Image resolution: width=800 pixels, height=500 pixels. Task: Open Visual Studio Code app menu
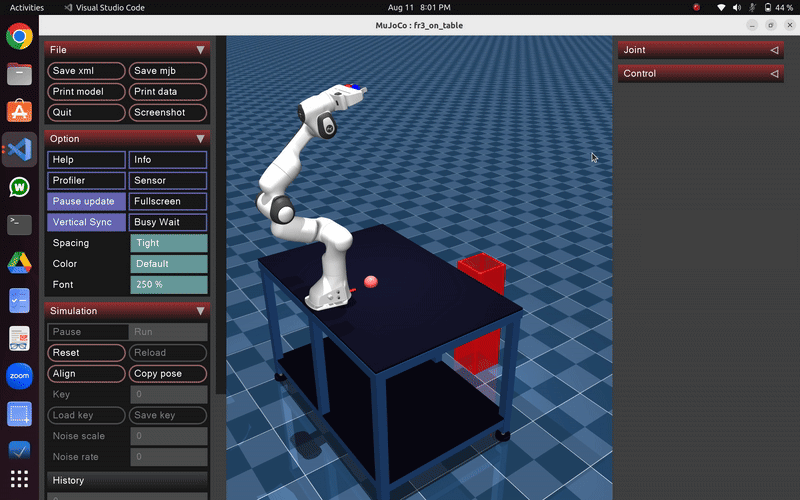click(104, 8)
